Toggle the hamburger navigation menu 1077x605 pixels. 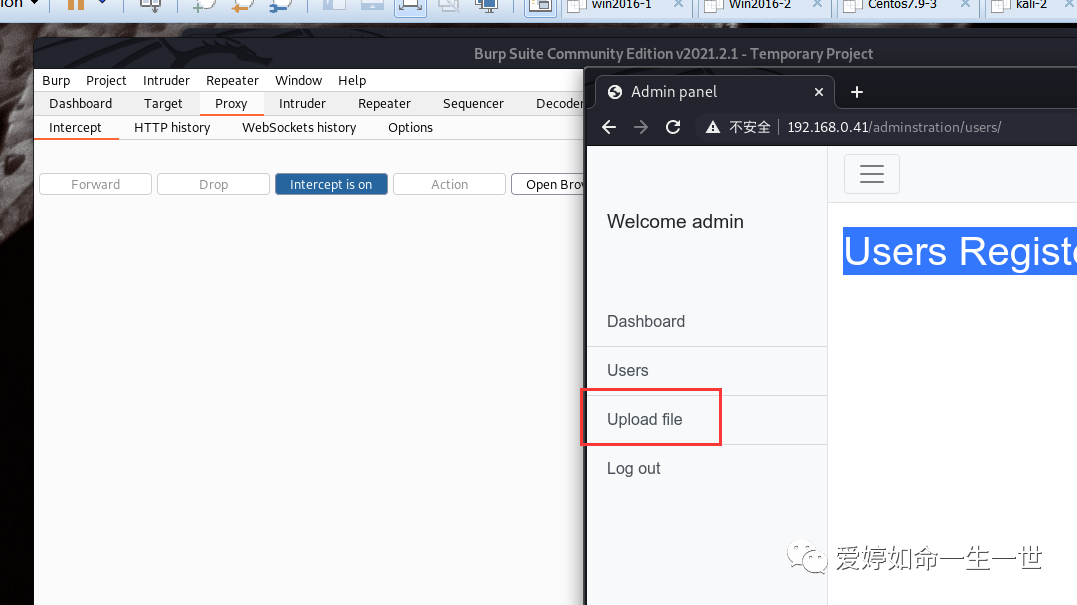[x=872, y=174]
